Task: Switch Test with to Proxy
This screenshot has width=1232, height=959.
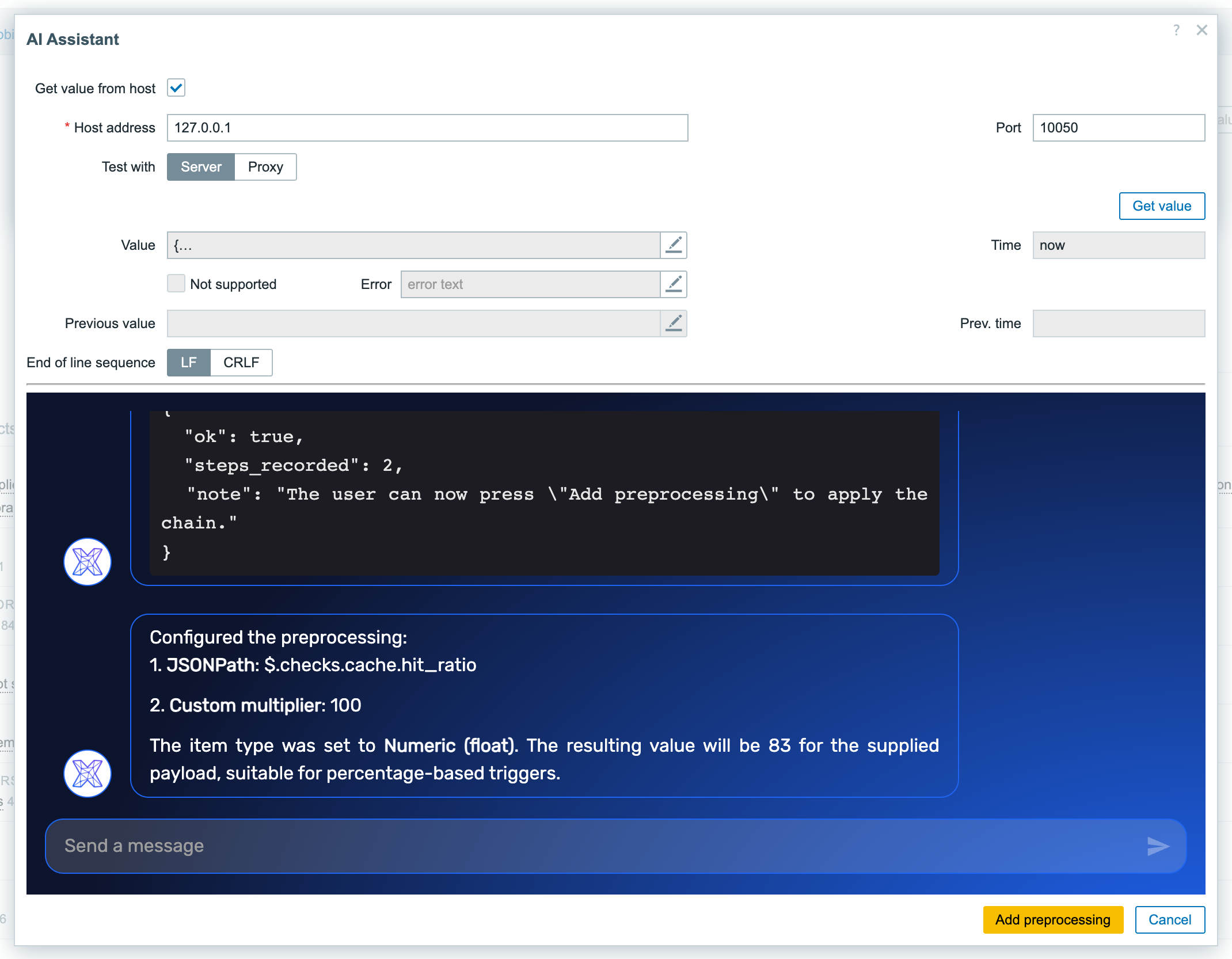Action: [265, 167]
